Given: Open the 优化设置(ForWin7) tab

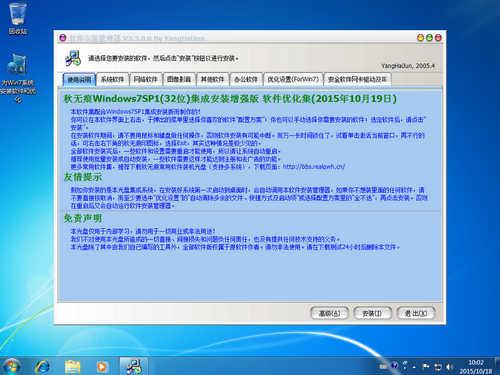Looking at the screenshot, I should (293, 79).
